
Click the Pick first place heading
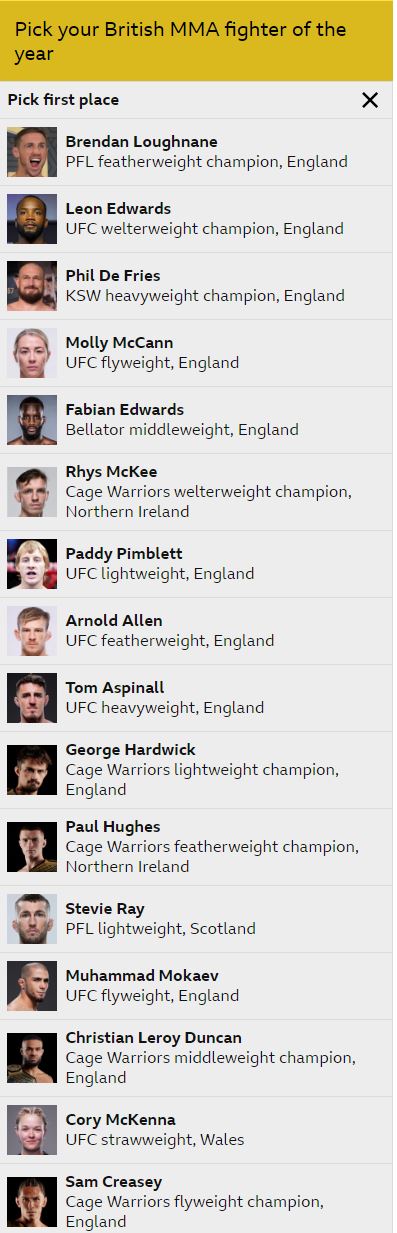click(x=63, y=100)
